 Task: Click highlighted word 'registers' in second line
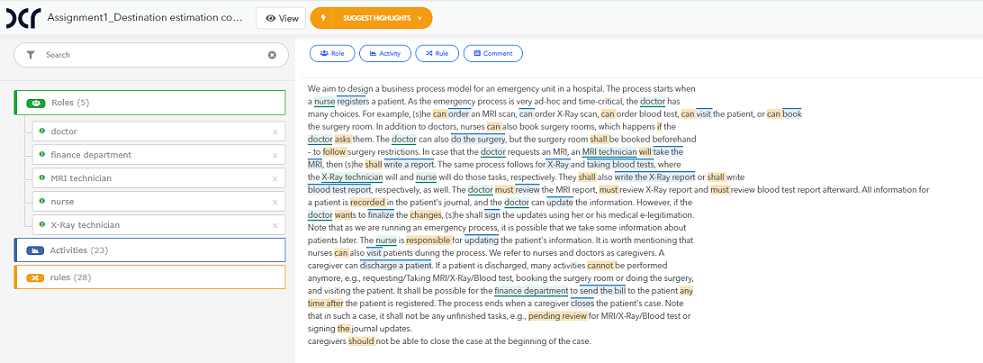[354, 101]
